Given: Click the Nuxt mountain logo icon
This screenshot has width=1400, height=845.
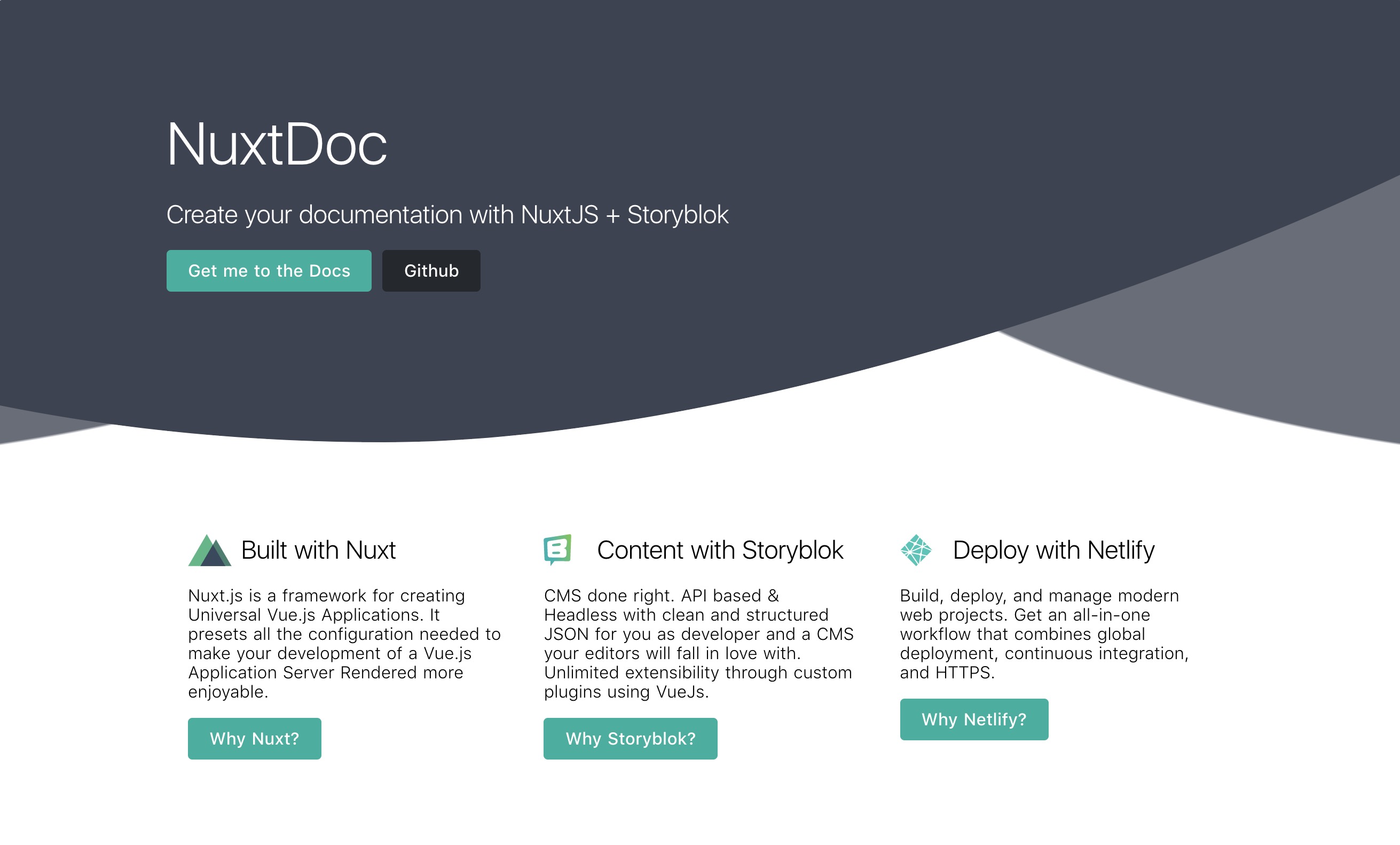Looking at the screenshot, I should click(x=210, y=550).
